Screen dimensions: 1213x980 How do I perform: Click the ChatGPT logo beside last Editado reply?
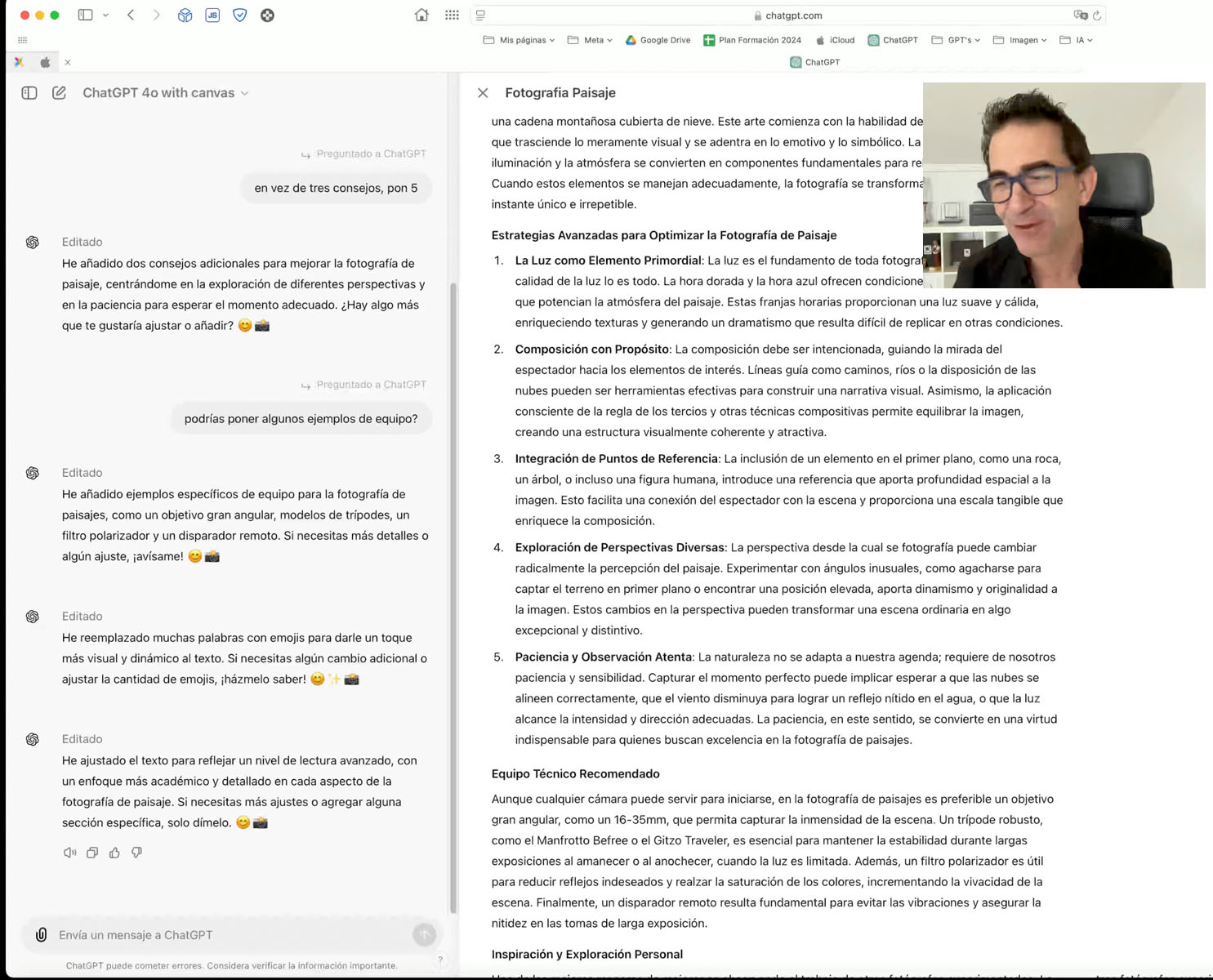coord(33,739)
